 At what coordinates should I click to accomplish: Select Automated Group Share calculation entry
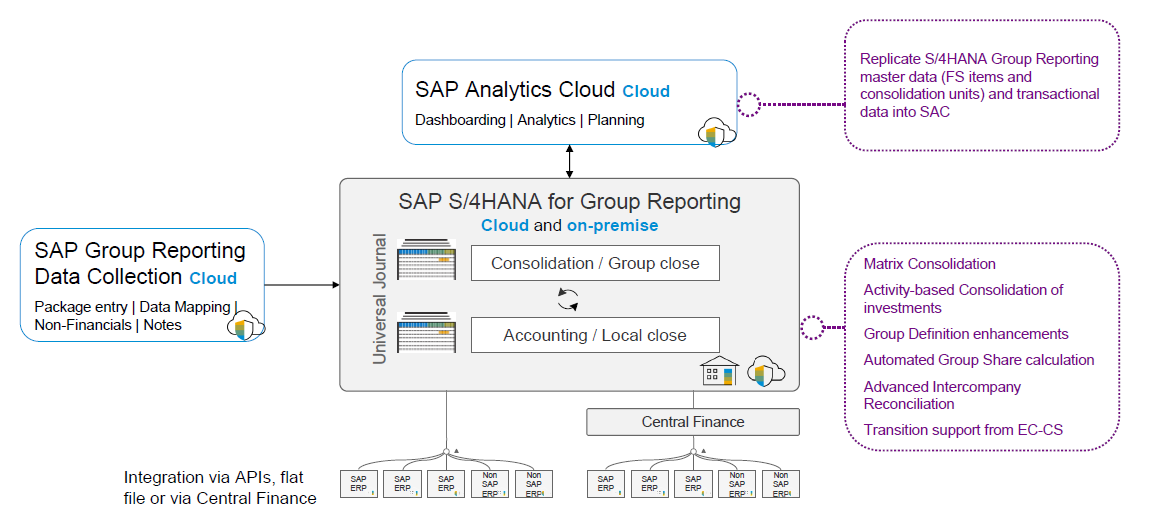978,360
